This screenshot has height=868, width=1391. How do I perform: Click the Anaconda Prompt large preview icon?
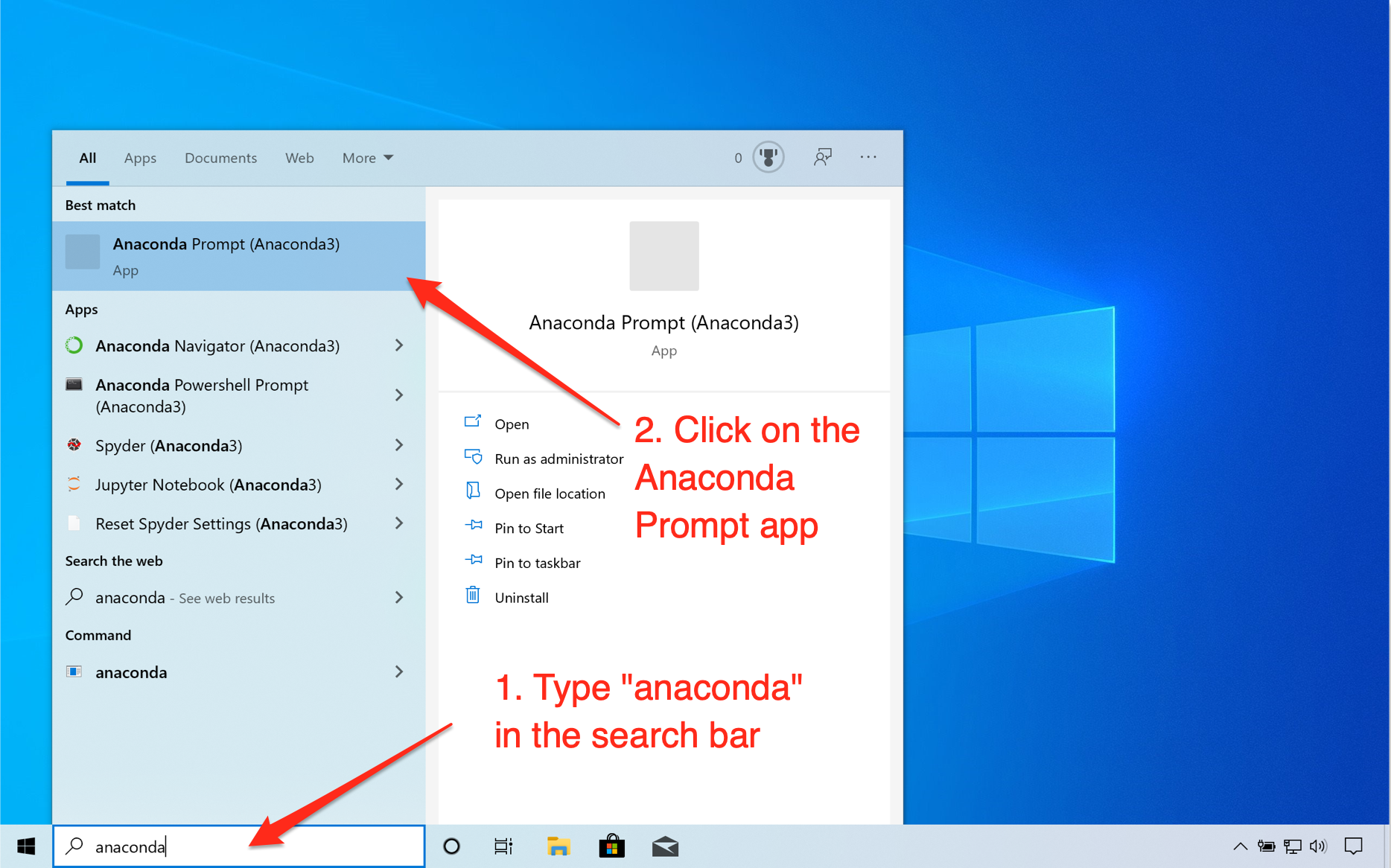664,256
